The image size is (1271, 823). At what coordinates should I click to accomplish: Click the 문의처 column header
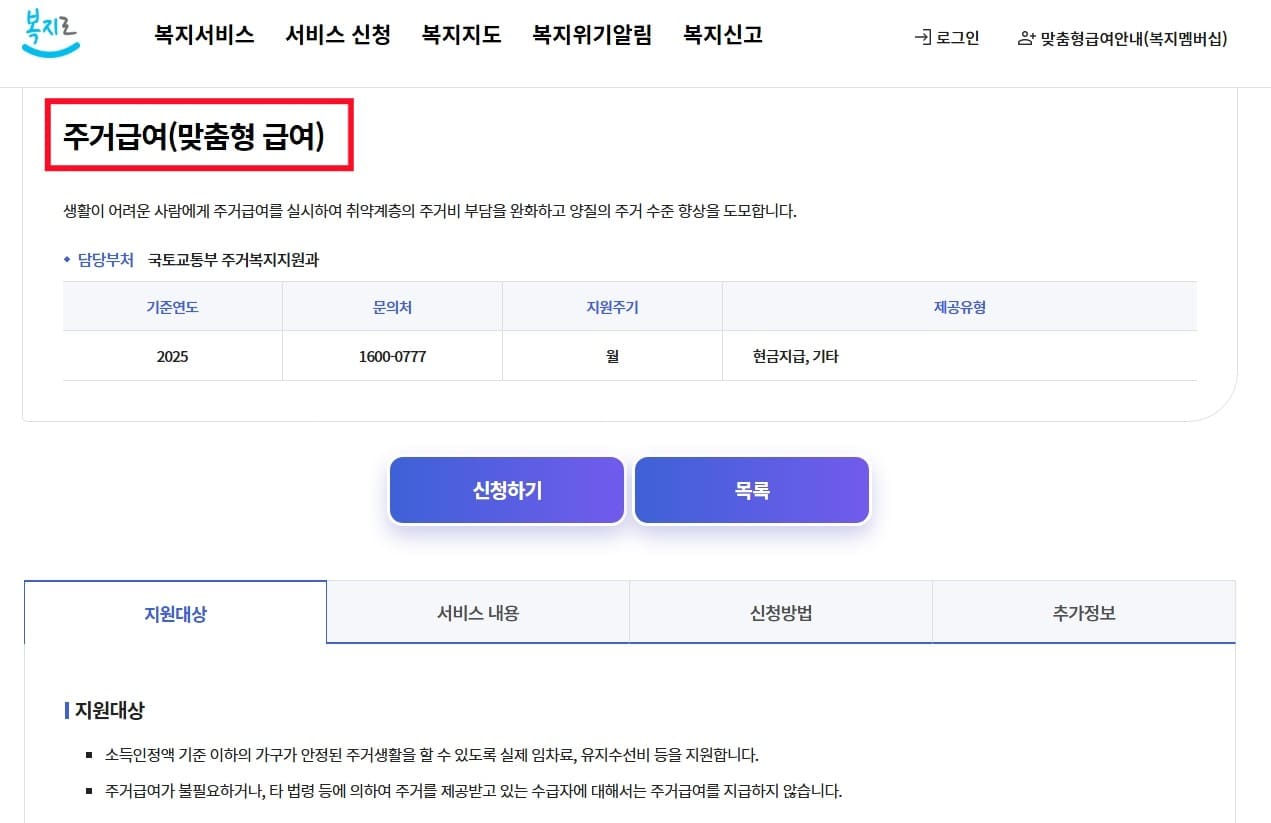(392, 307)
